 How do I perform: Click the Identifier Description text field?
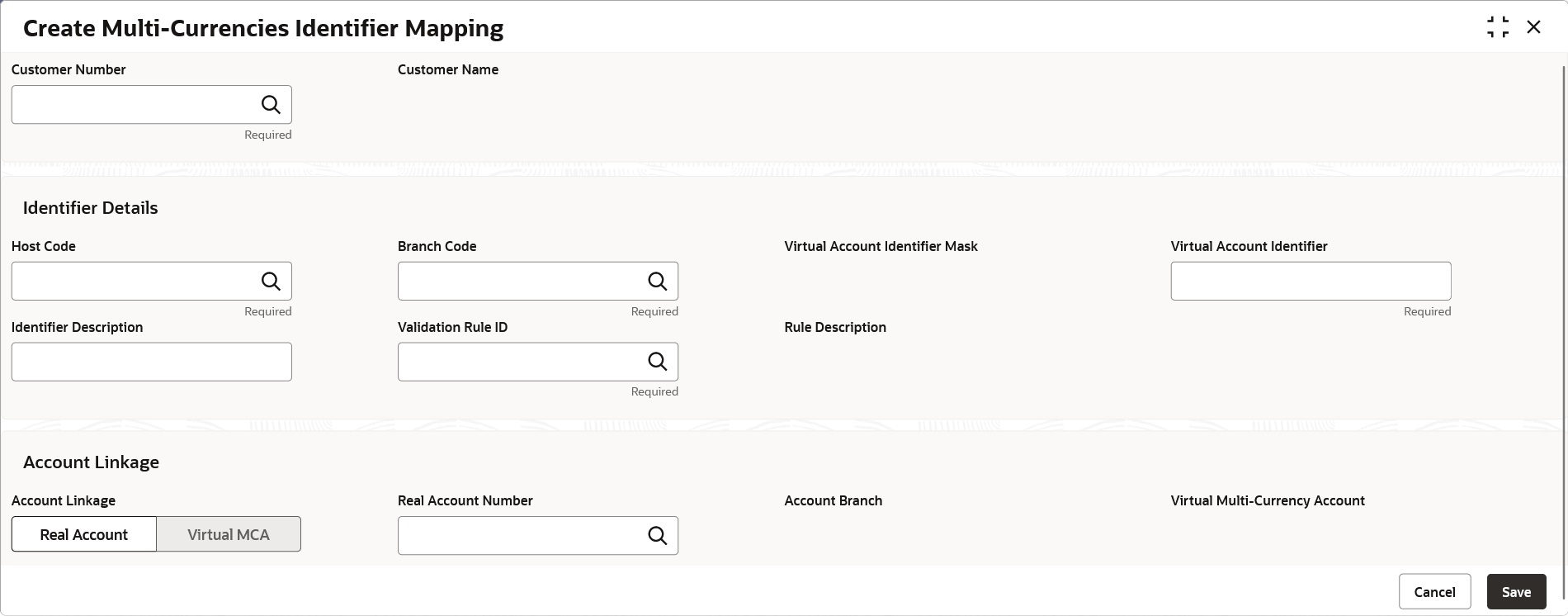(152, 362)
